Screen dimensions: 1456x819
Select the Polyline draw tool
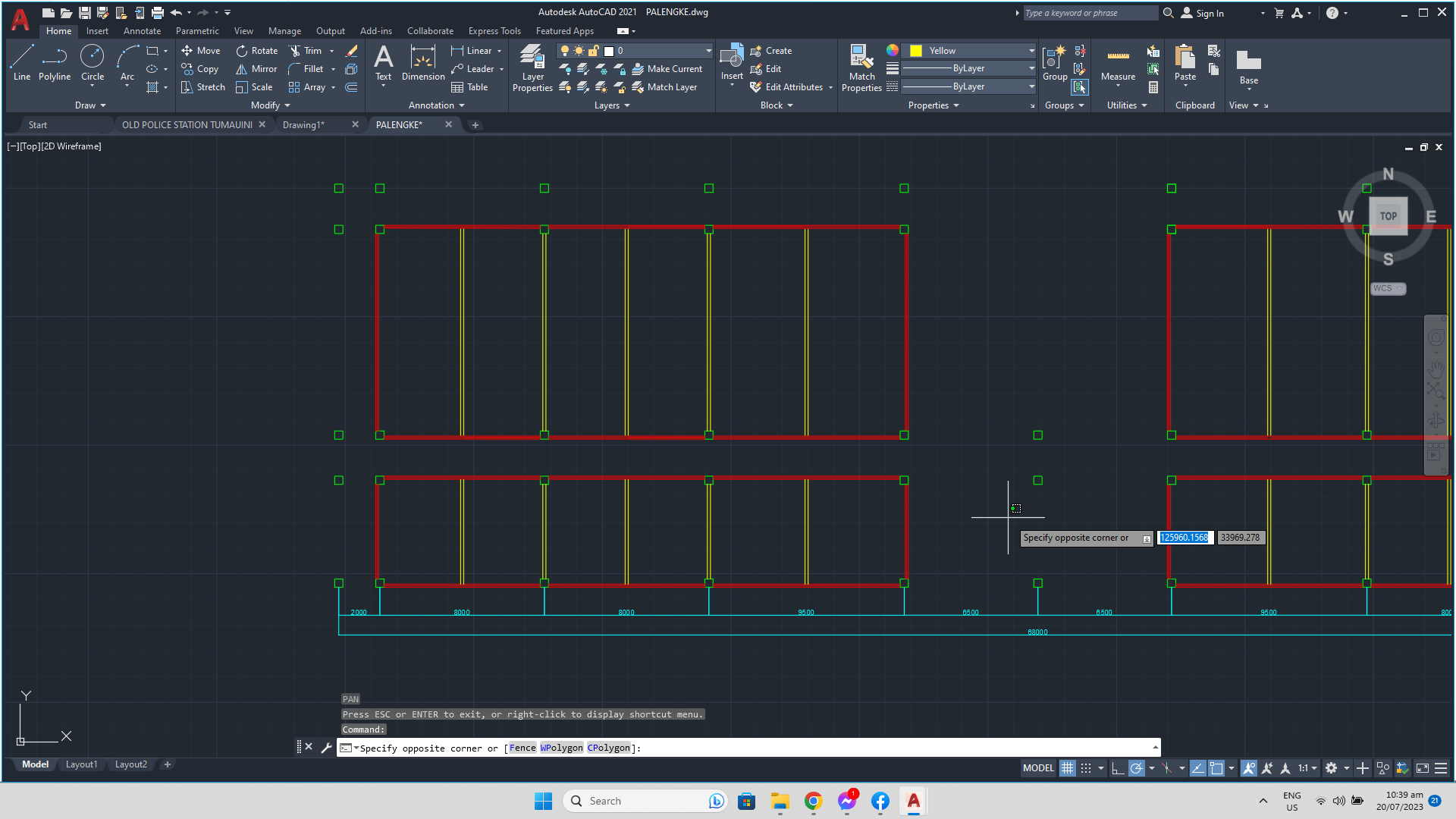click(55, 62)
